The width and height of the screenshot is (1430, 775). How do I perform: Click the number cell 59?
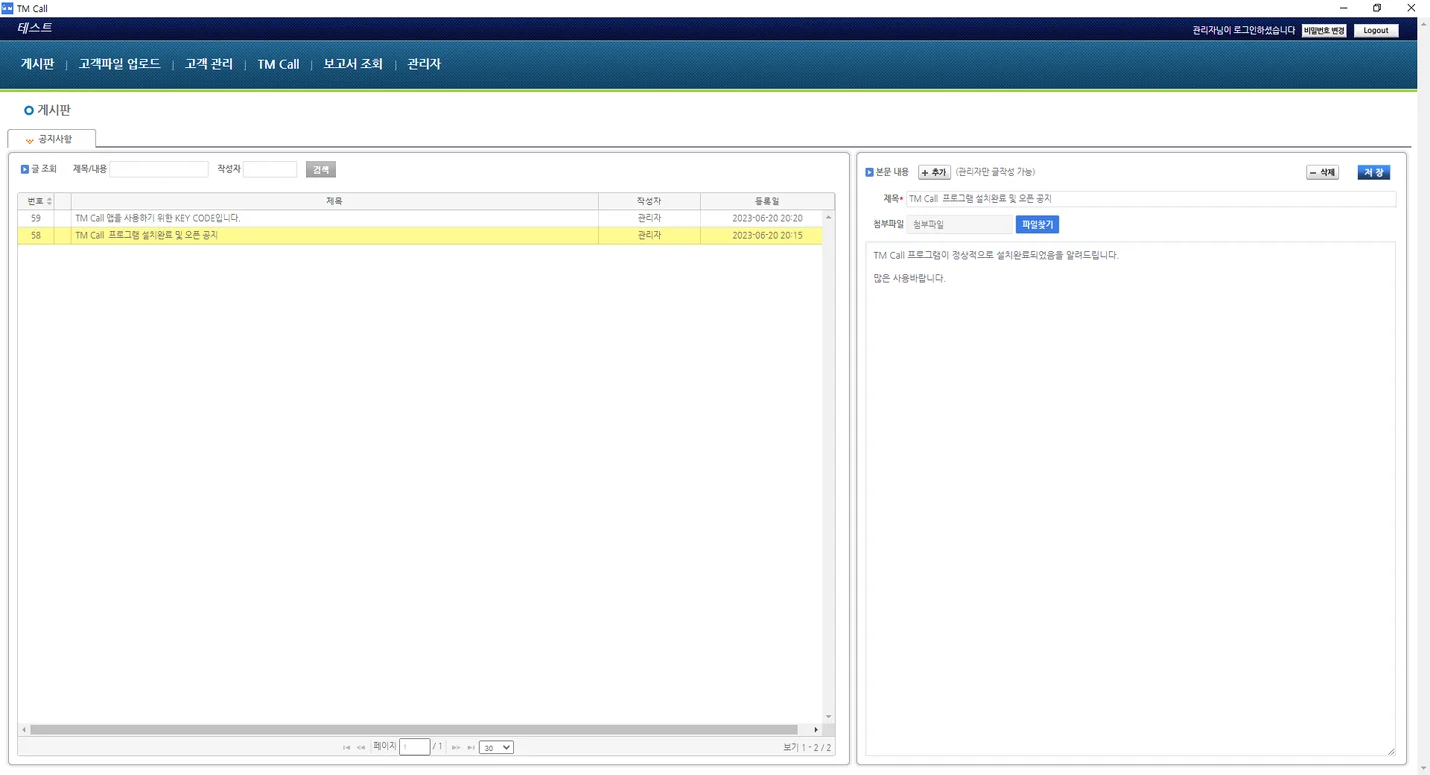36,218
